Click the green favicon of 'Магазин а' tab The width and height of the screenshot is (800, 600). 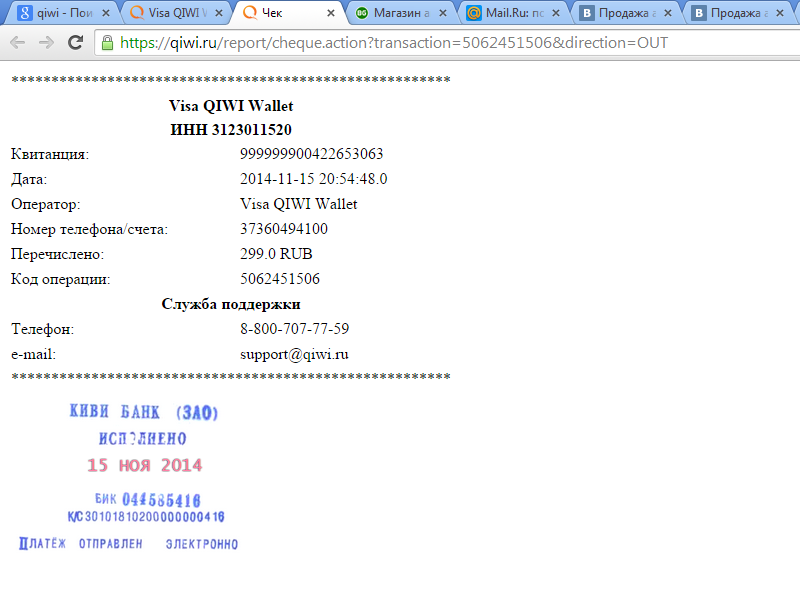pos(362,13)
